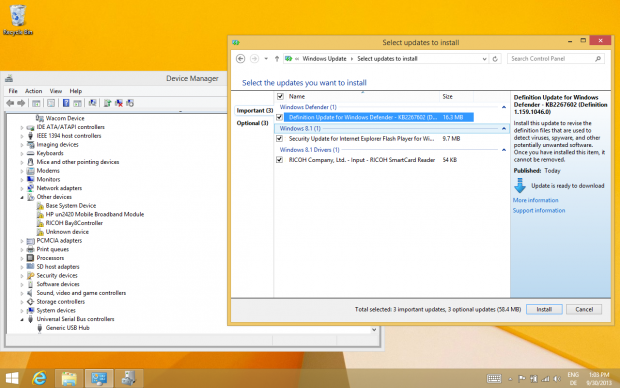Screen dimensions: 620x388
Task: Click Action Center flag tray icon
Action: pyautogui.click(x=522, y=379)
